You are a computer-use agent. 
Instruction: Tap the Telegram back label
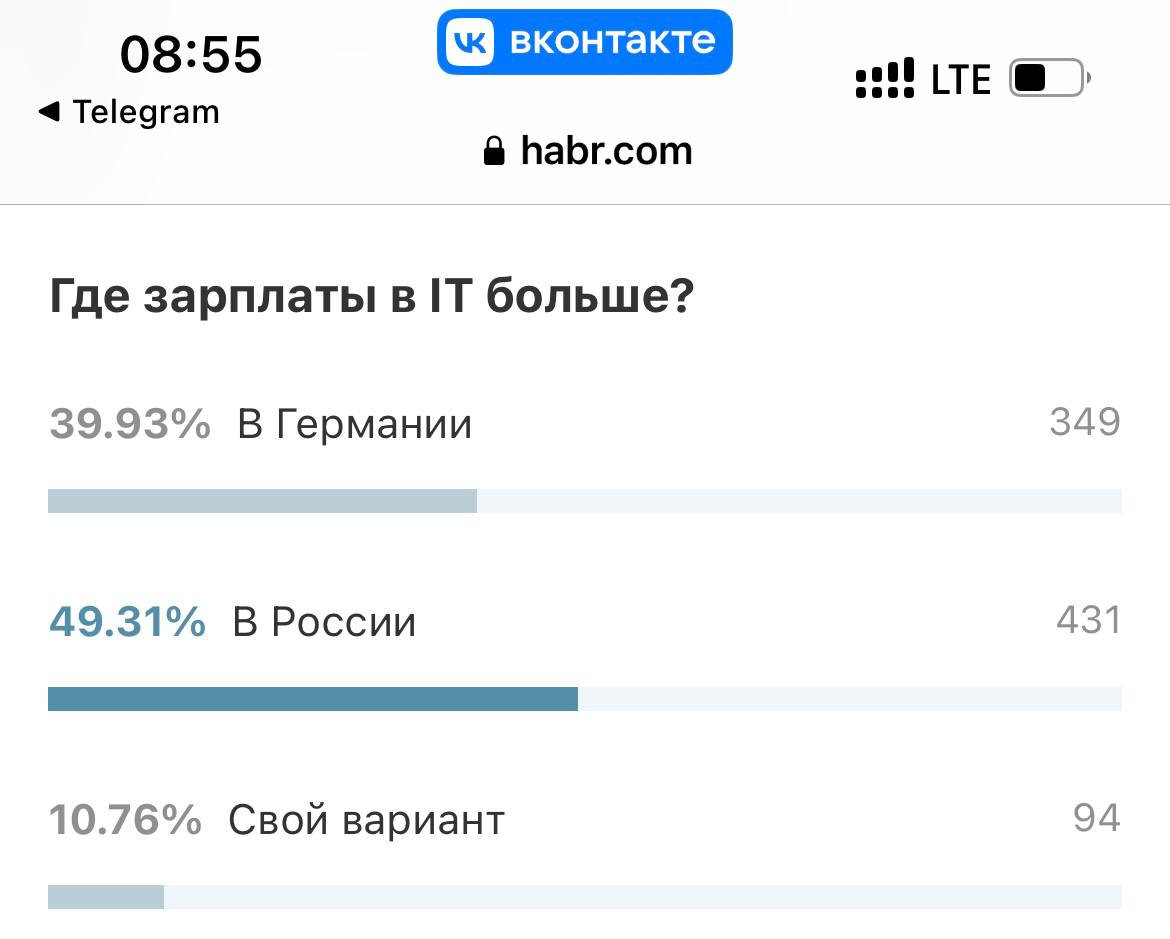pos(146,113)
